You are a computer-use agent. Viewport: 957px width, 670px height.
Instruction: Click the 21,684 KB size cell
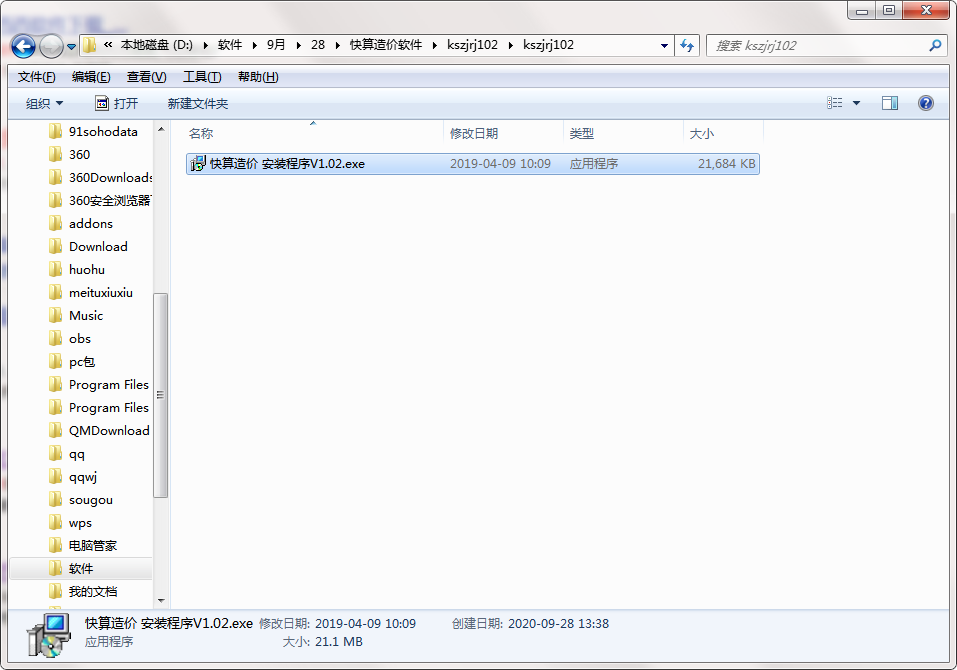pyautogui.click(x=726, y=164)
